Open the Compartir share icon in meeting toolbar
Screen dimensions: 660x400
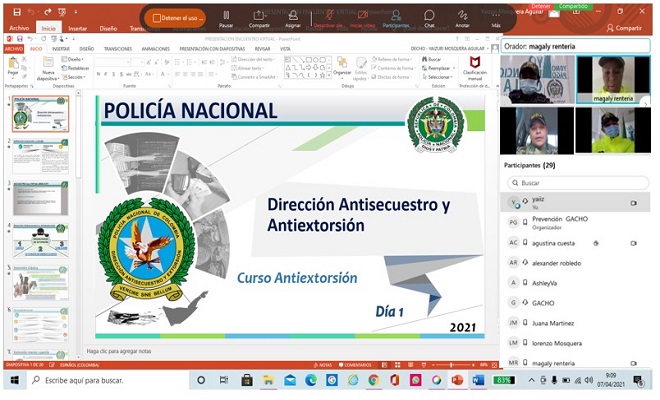258,16
